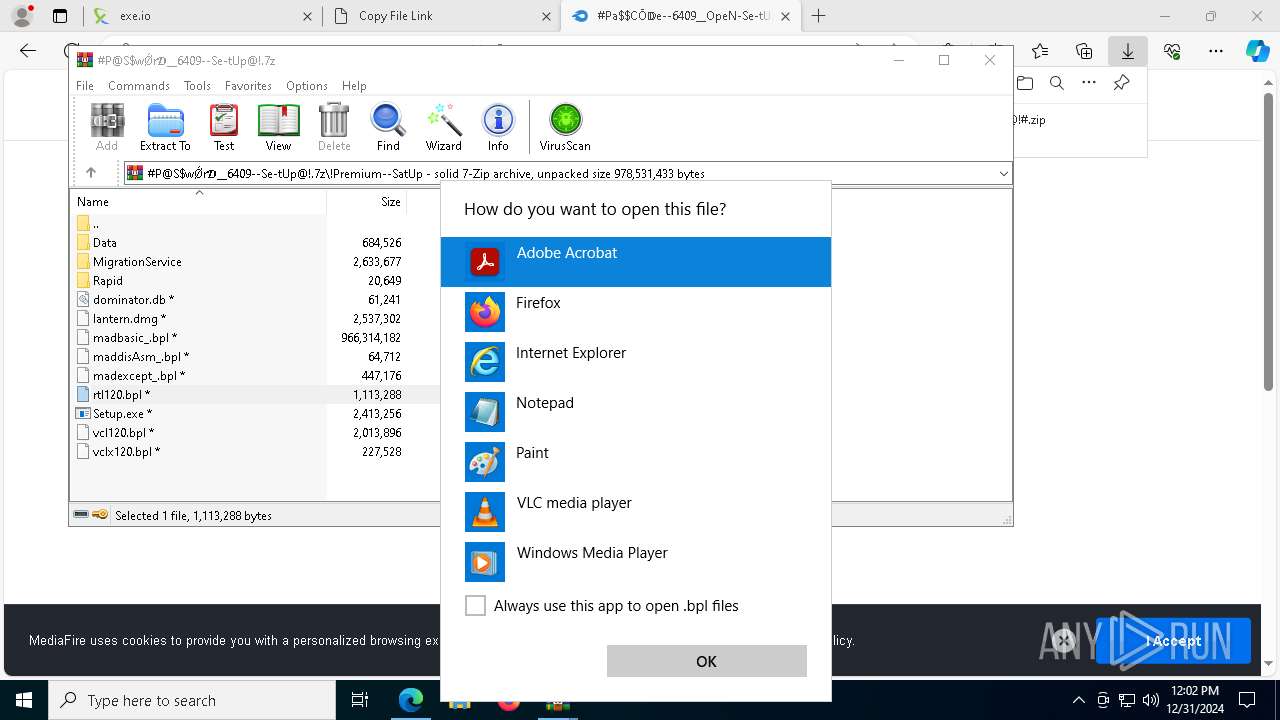This screenshot has height=720, width=1280.
Task: Pick Paint to open the file
Action: click(636, 462)
